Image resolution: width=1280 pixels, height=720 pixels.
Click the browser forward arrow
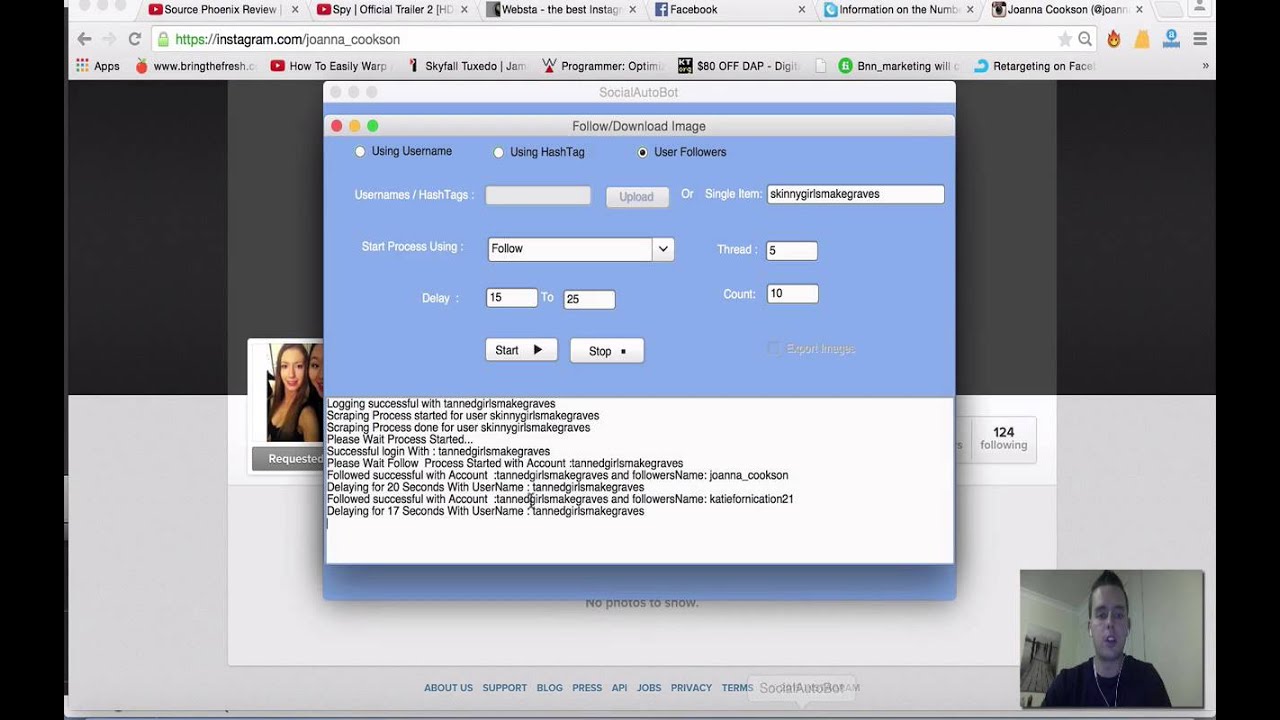click(109, 39)
